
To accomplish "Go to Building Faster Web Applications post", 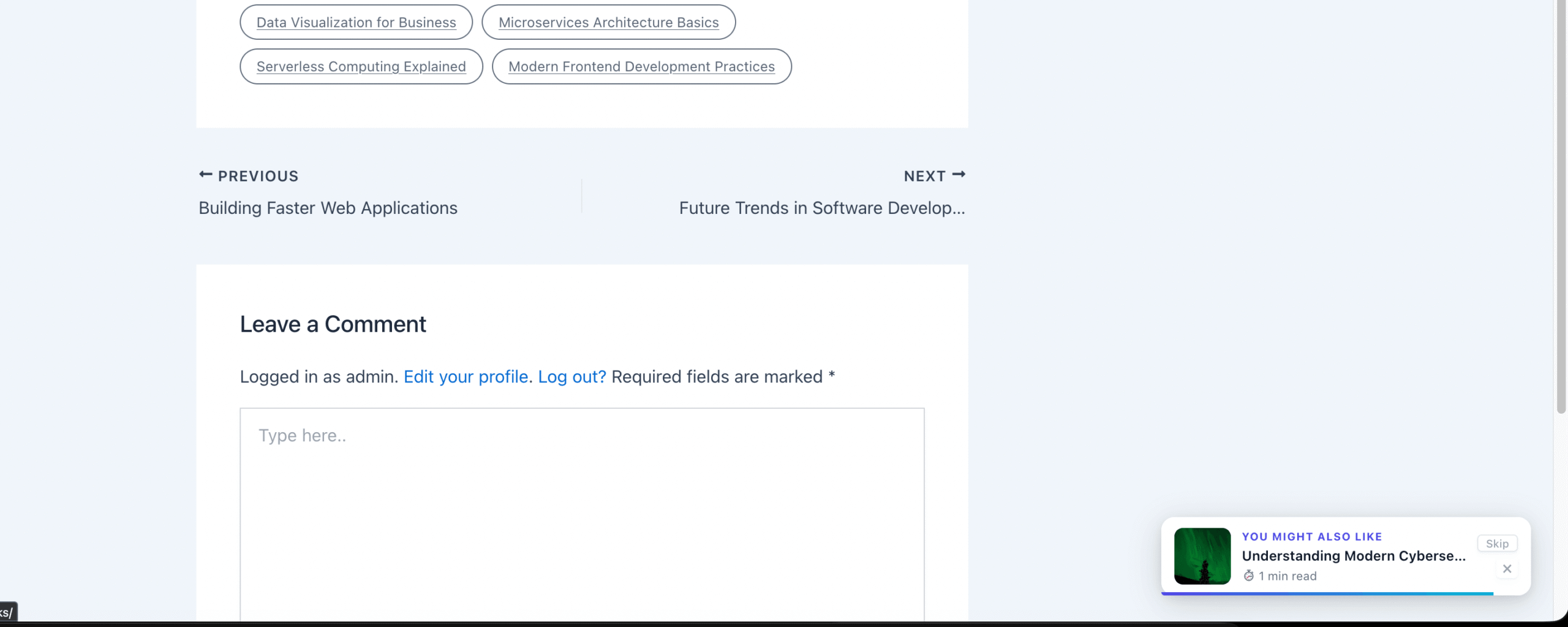I will (x=328, y=208).
